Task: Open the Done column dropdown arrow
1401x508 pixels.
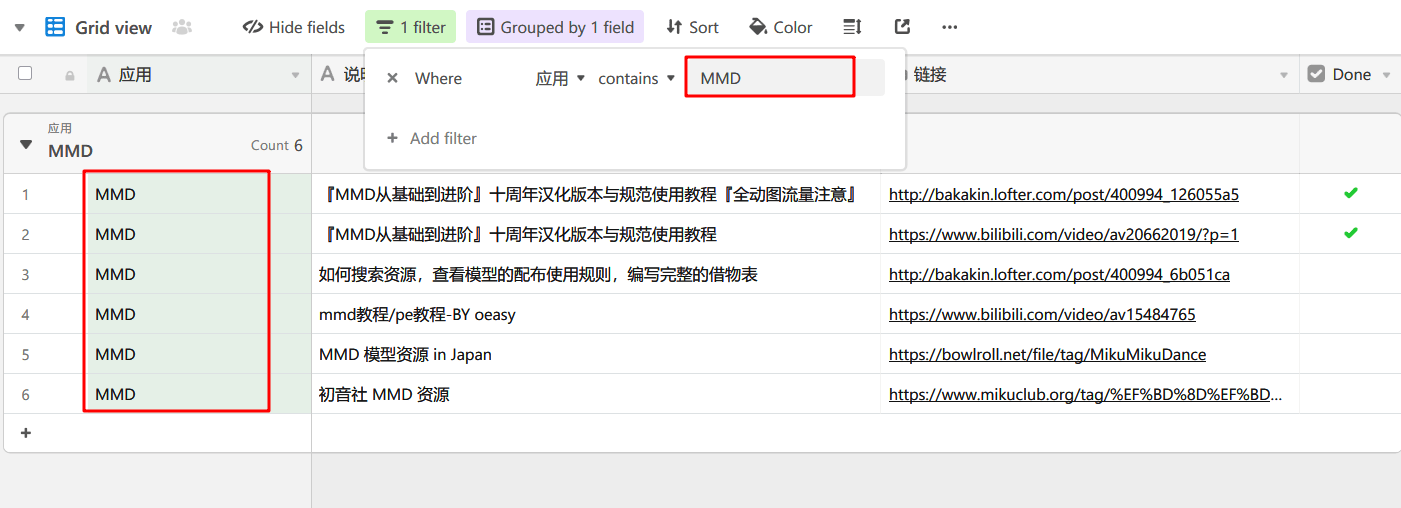Action: (x=1386, y=75)
